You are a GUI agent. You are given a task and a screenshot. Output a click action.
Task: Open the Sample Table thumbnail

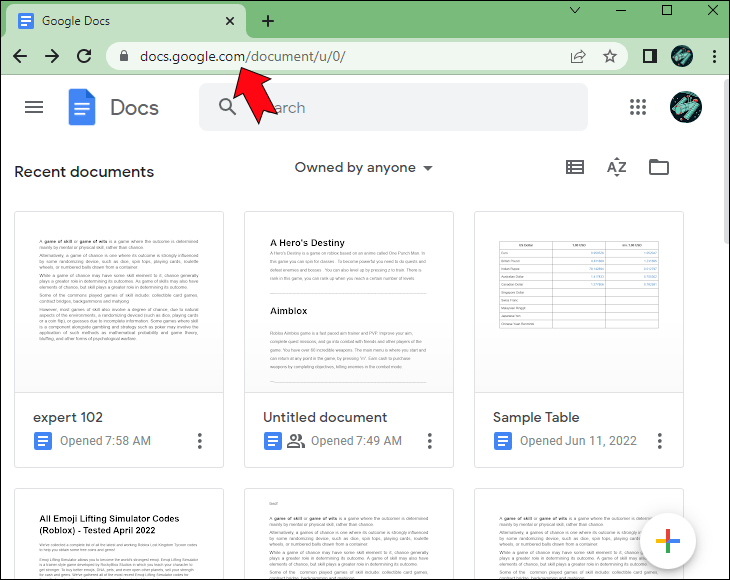579,302
